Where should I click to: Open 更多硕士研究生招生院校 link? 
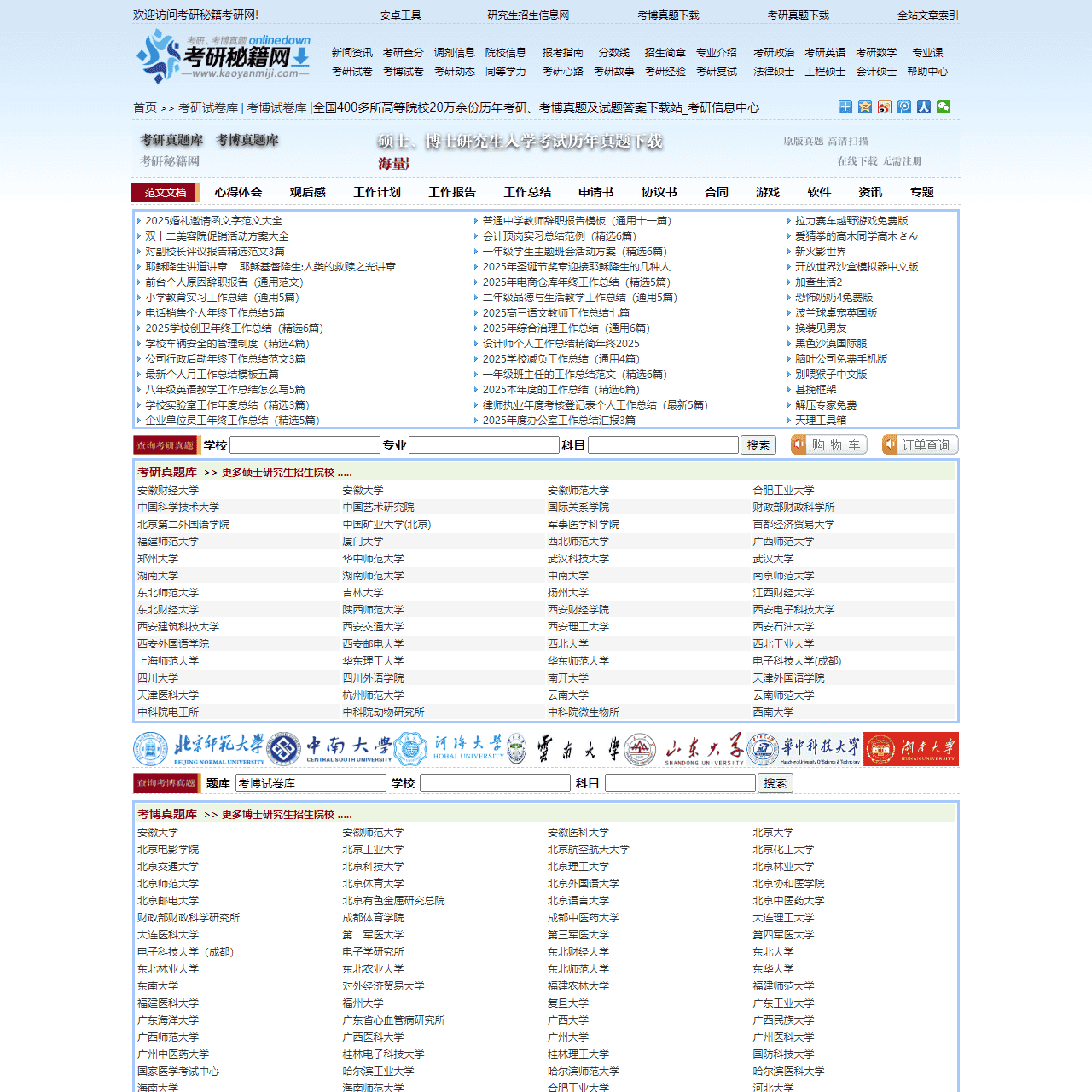(286, 472)
